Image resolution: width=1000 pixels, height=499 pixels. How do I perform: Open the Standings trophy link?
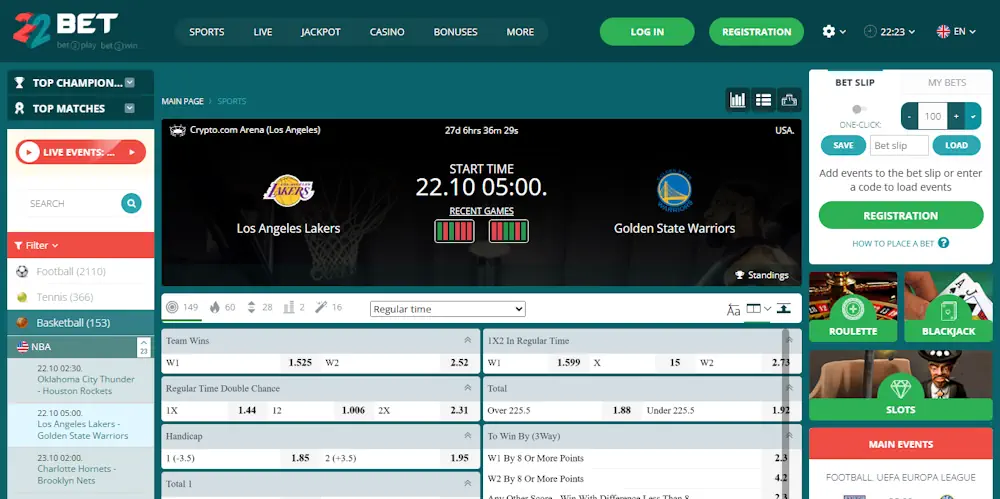pos(762,275)
